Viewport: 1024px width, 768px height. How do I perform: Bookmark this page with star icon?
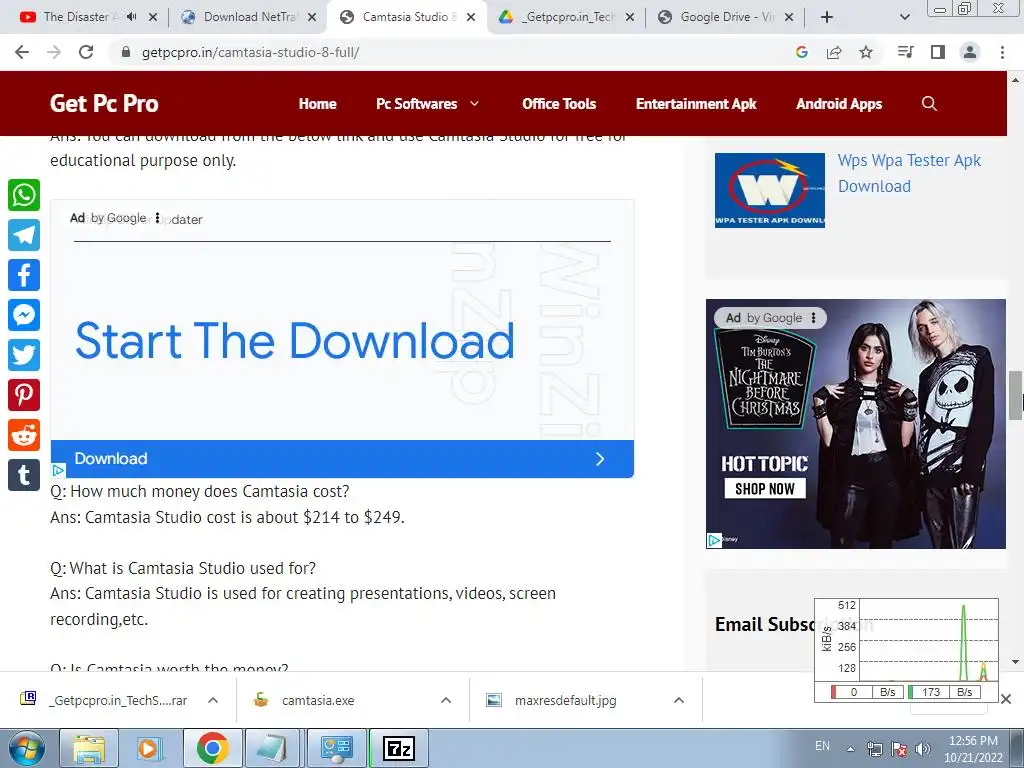pos(866,52)
